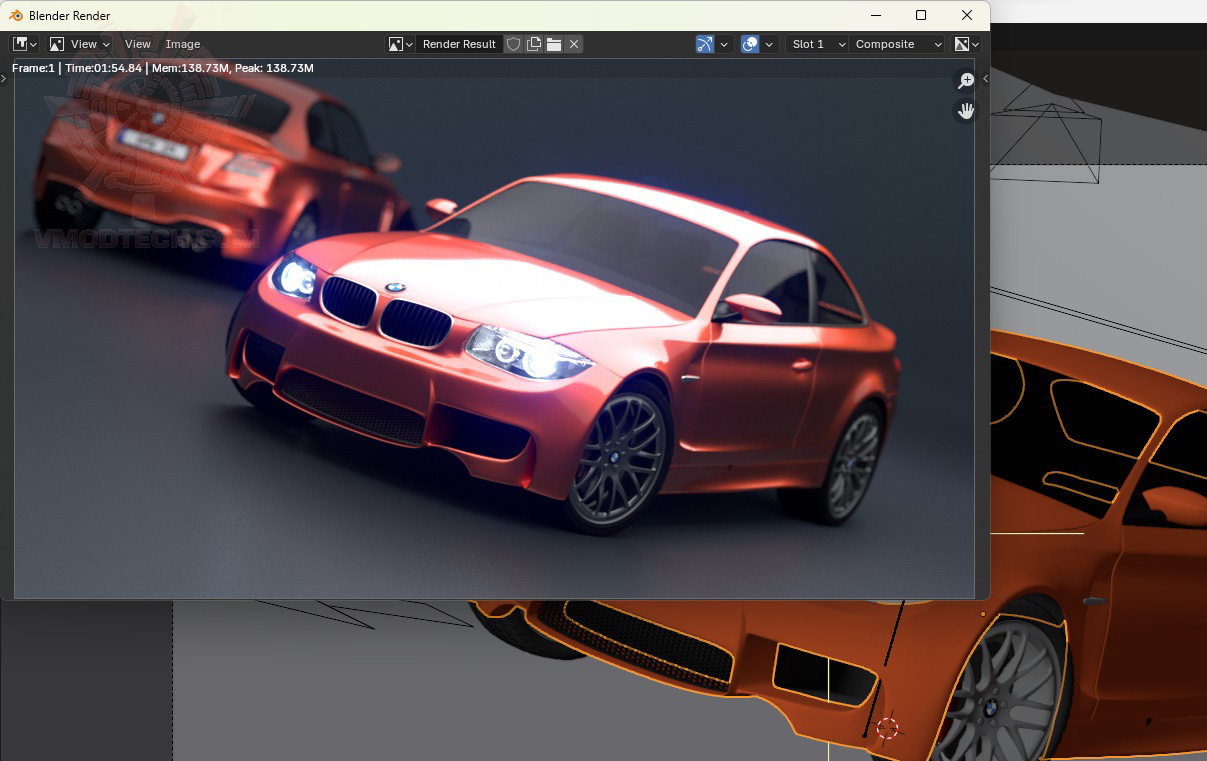Click the pan hand gizmo
The image size is (1207, 761).
966,111
